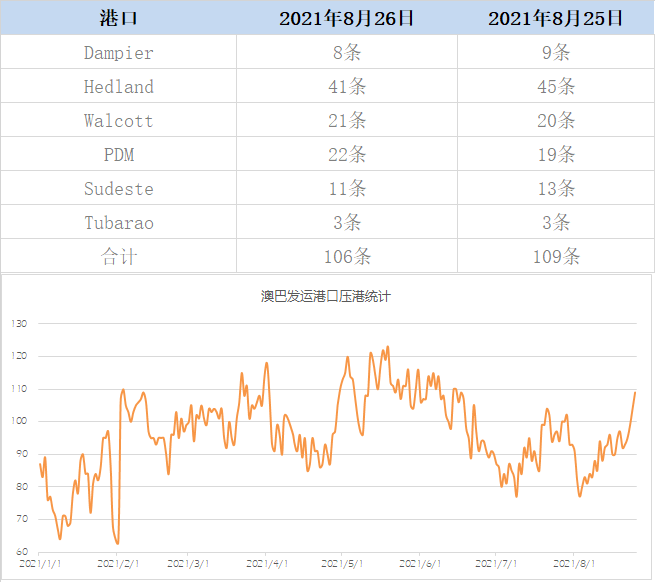The width and height of the screenshot is (655, 582).
Task: Click the 2021/2/1 x-axis label
Action: (x=118, y=564)
